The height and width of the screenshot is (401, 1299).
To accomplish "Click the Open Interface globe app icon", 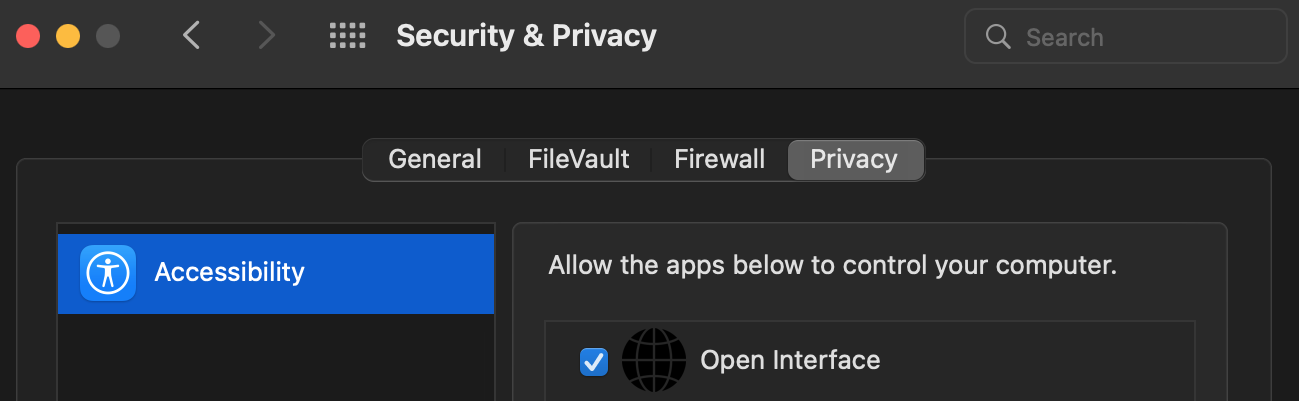I will point(654,360).
